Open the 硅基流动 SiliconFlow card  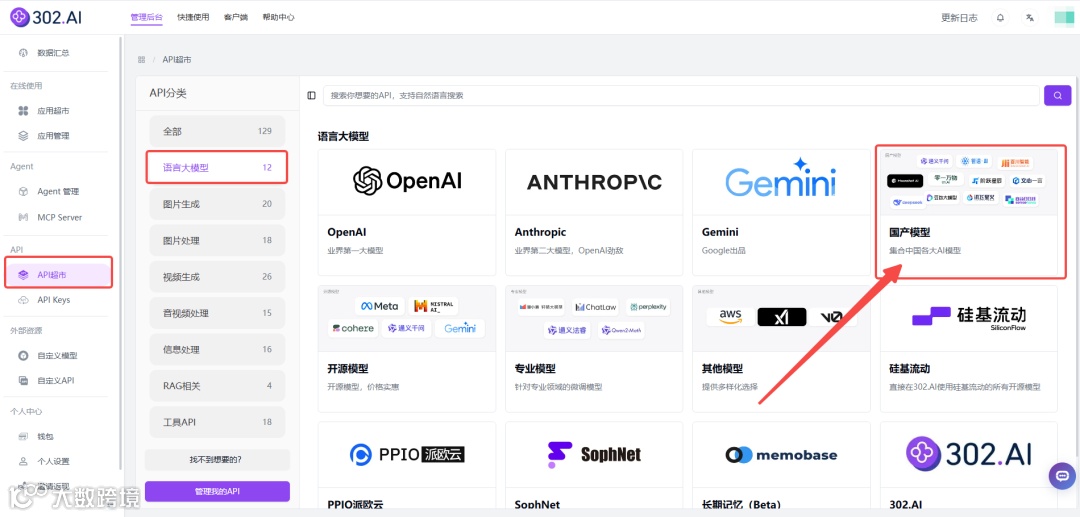[969, 349]
